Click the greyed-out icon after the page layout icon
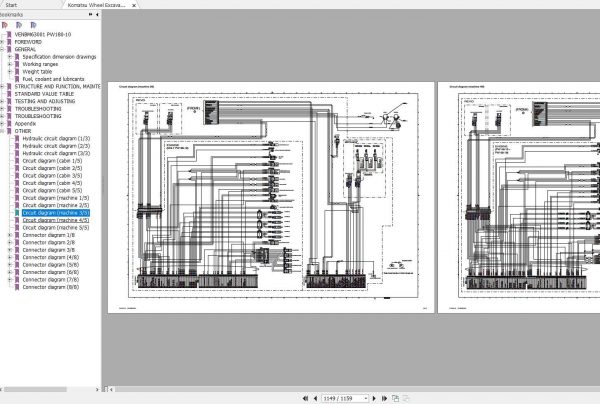Screen dimensions: 600x404 [x=406, y=398]
